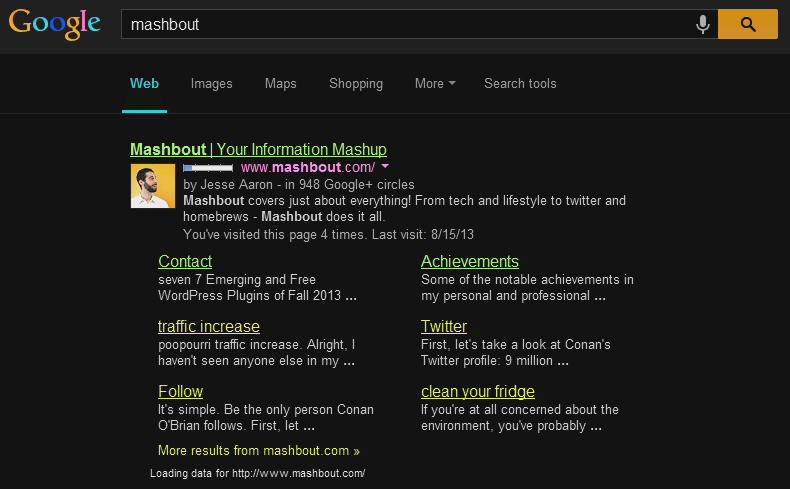Screen dimensions: 790x489
Task: Open the Follow sitelink
Action: (x=180, y=391)
